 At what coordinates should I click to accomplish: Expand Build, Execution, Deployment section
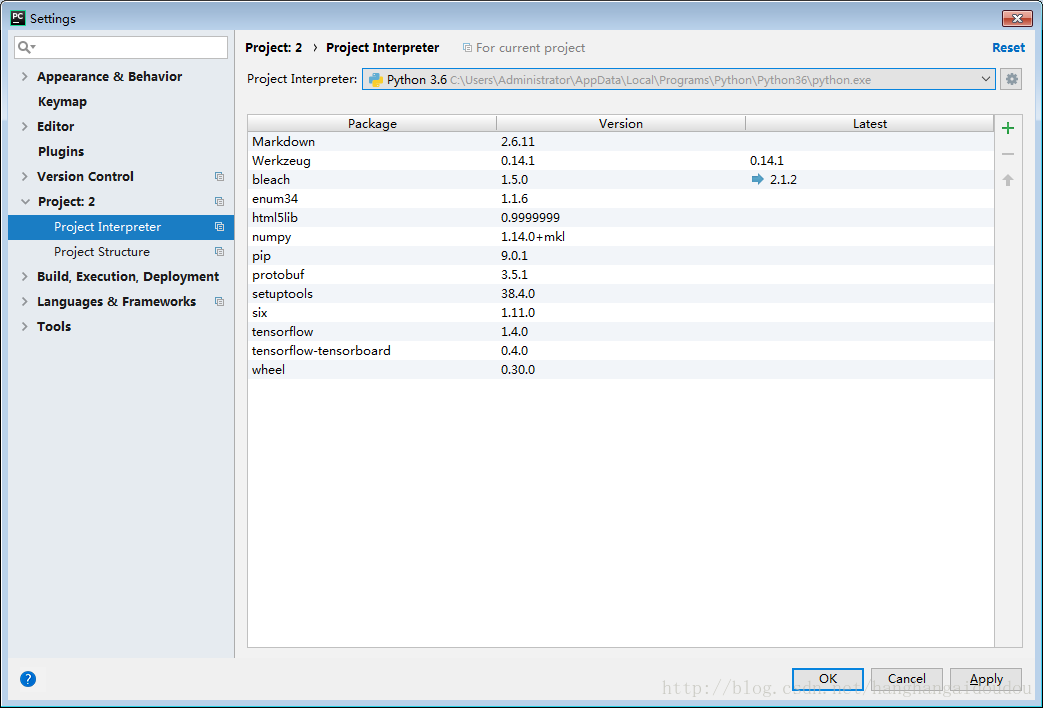pyautogui.click(x=25, y=276)
